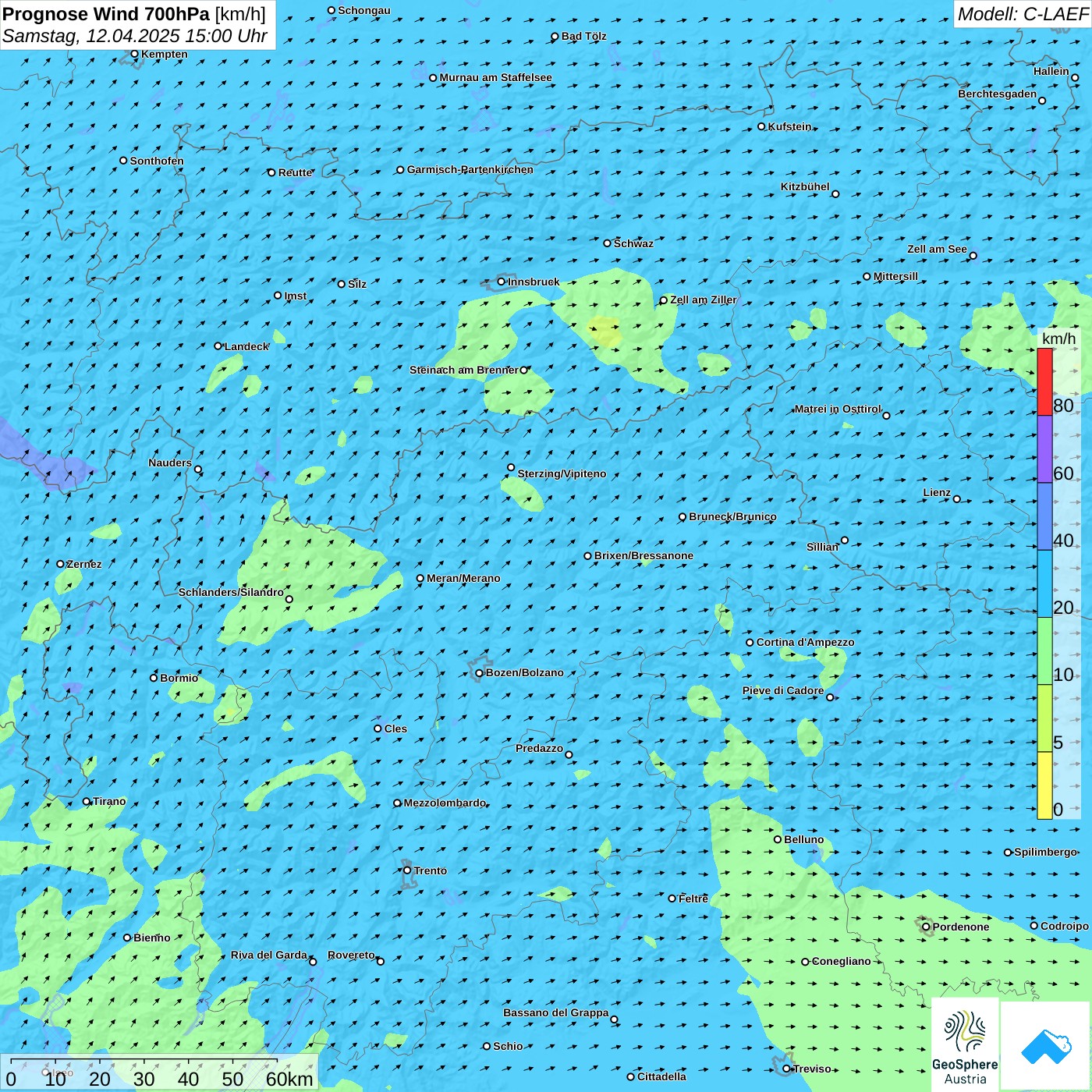Click the Schwaz city label
Viewport: 1092px width, 1092px height.
pos(633,243)
